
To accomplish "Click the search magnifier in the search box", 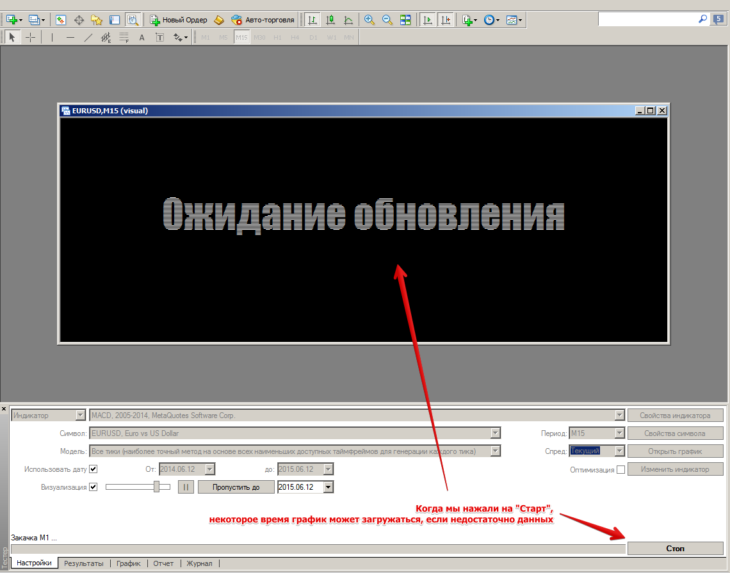I will pyautogui.click(x=702, y=19).
